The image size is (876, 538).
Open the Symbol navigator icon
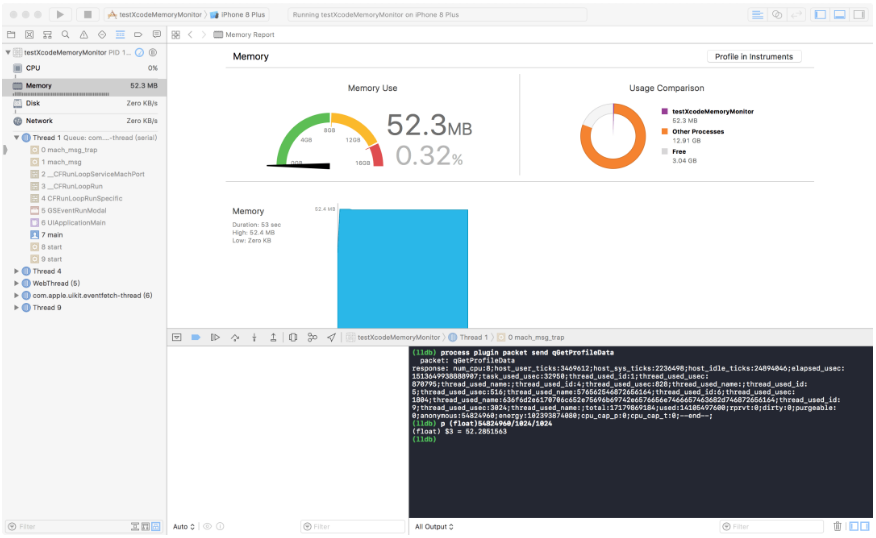pyautogui.click(x=47, y=35)
